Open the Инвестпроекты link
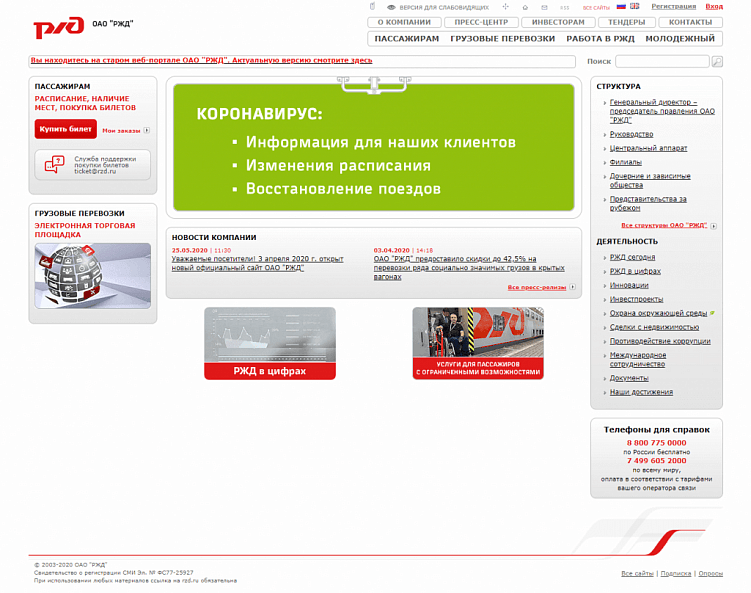Viewport: 751px width, 593px height. coord(636,299)
